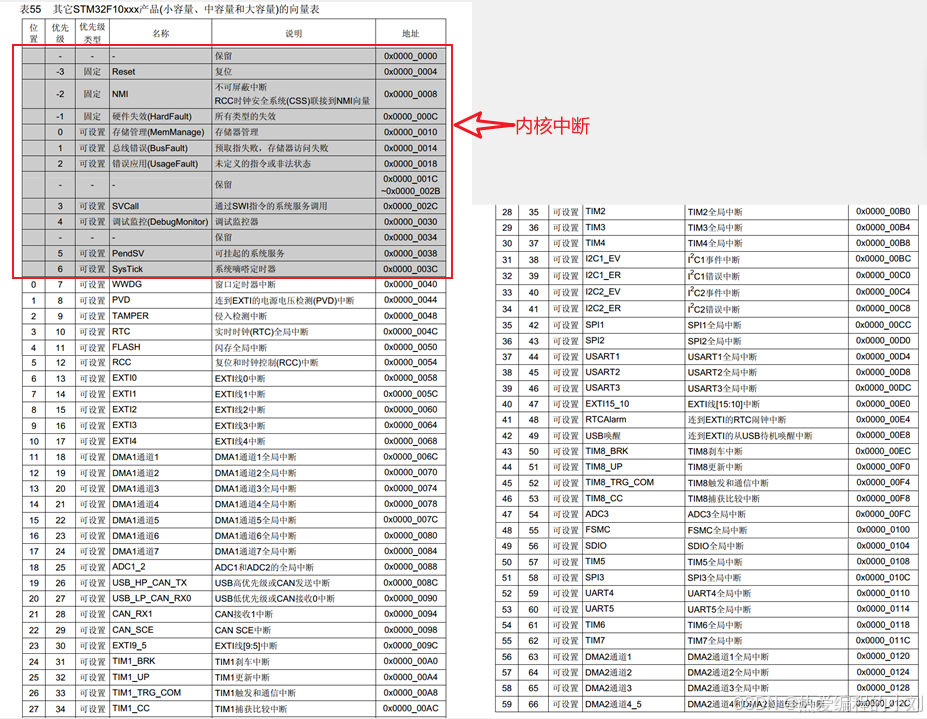The width and height of the screenshot is (927, 719).
Task: Select the DebugMonitor name cell
Action: coord(160,222)
